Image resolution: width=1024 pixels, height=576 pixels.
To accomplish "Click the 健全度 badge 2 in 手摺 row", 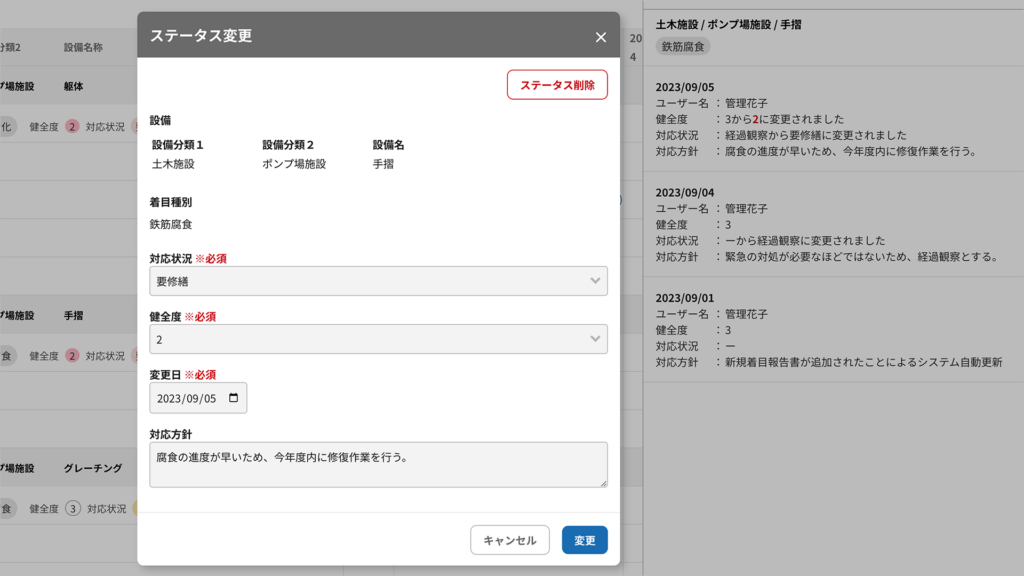I will click(72, 355).
